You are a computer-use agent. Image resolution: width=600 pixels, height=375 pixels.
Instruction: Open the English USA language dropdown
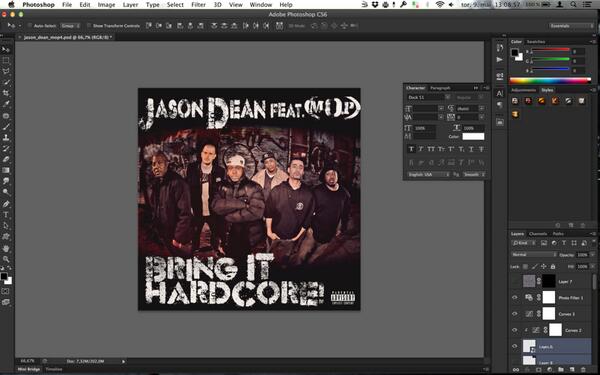(429, 174)
